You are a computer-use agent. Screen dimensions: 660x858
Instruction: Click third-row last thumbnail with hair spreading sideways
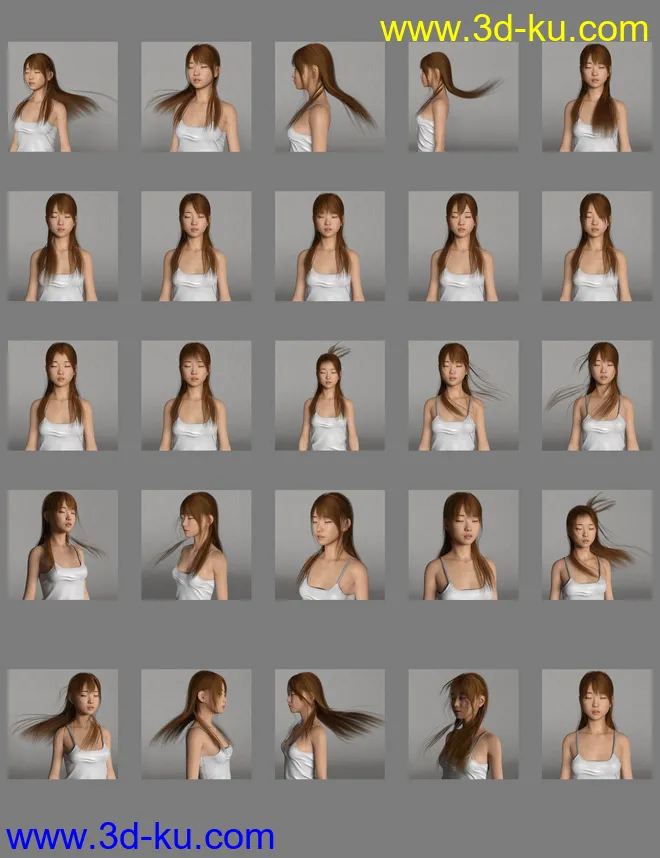[x=597, y=396]
